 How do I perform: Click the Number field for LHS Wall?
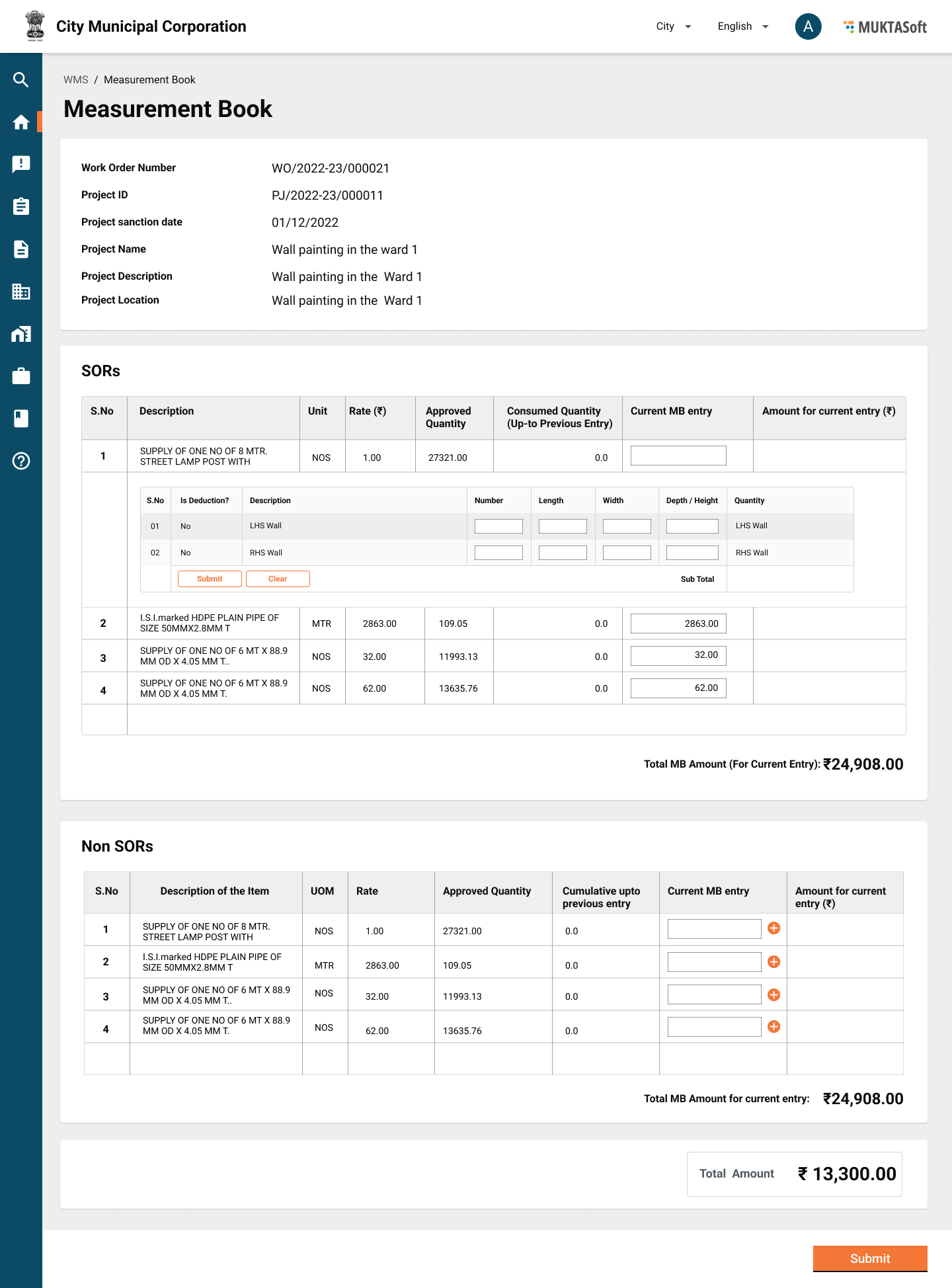(x=498, y=526)
